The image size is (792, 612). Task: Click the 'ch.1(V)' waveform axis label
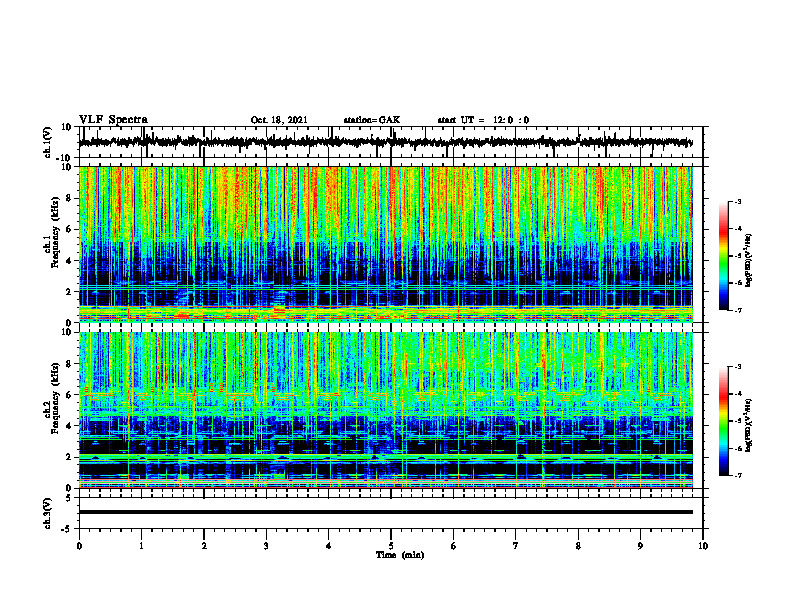pos(48,142)
